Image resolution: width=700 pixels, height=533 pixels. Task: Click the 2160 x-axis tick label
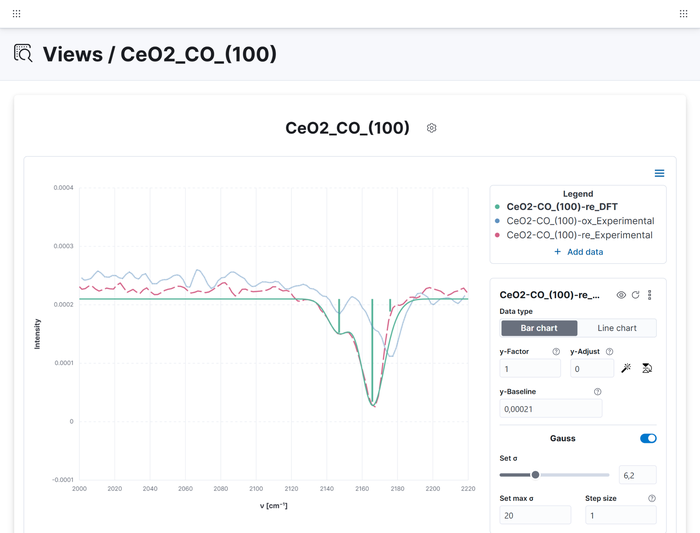(x=362, y=489)
